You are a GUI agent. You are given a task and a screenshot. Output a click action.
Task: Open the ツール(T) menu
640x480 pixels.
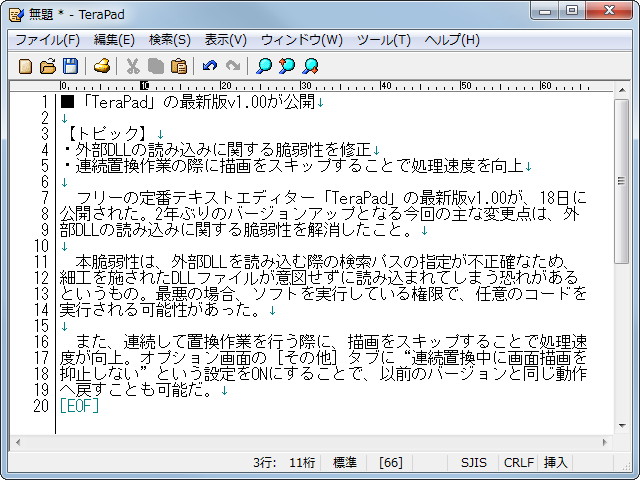click(383, 40)
